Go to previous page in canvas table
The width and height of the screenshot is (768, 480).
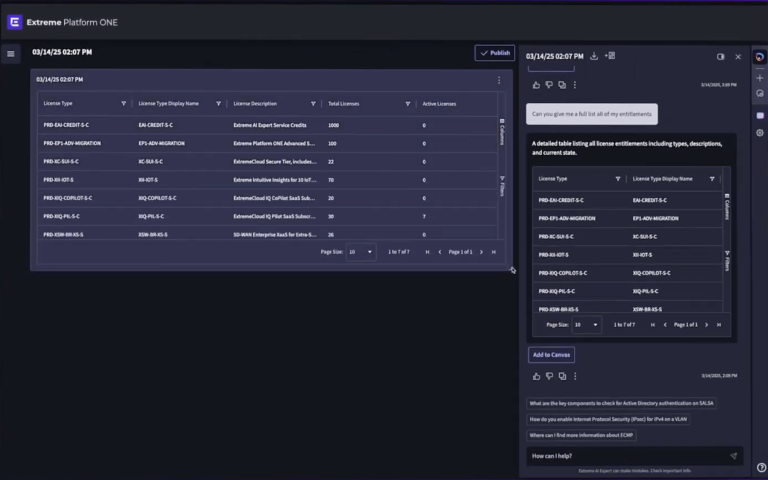click(x=440, y=252)
